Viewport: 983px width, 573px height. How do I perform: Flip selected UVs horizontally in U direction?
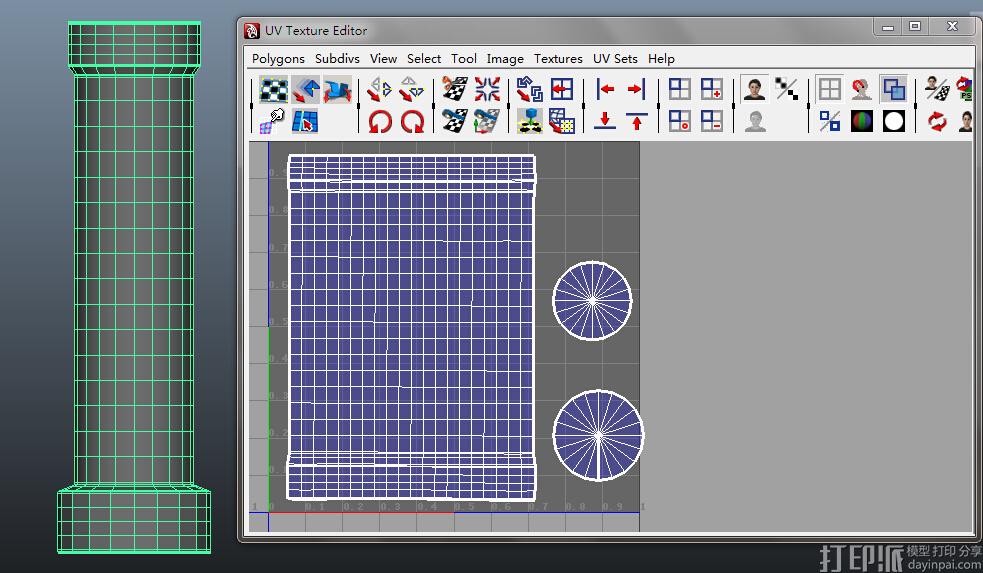pos(379,90)
